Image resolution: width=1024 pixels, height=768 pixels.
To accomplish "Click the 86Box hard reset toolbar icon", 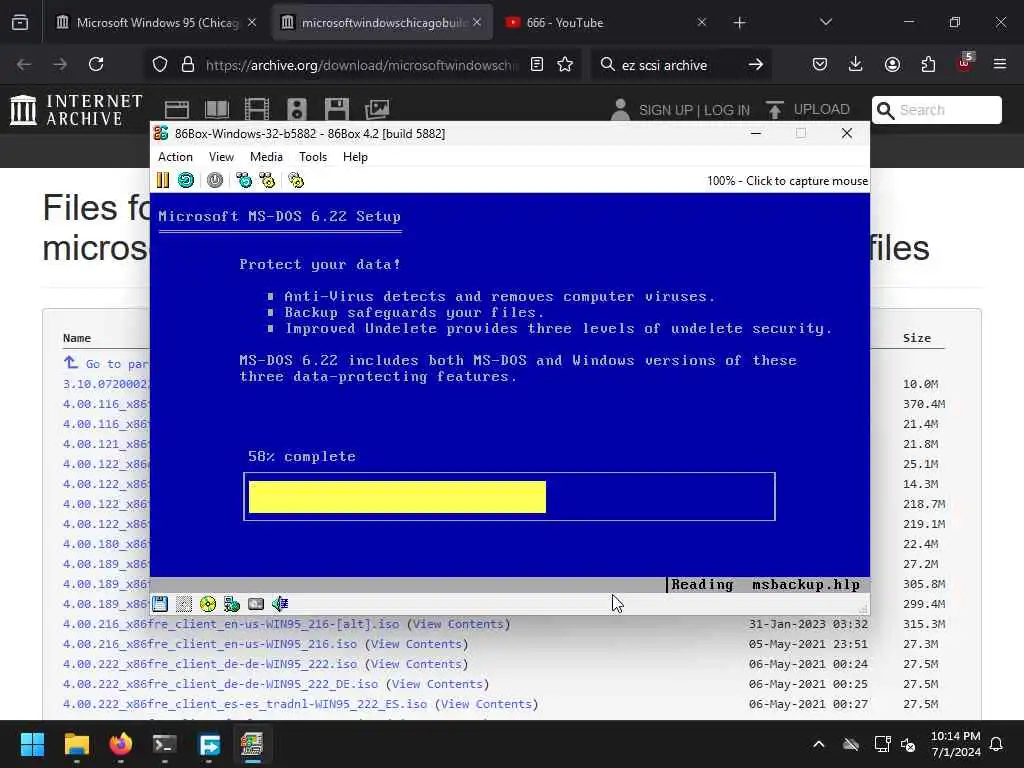I will pos(186,180).
